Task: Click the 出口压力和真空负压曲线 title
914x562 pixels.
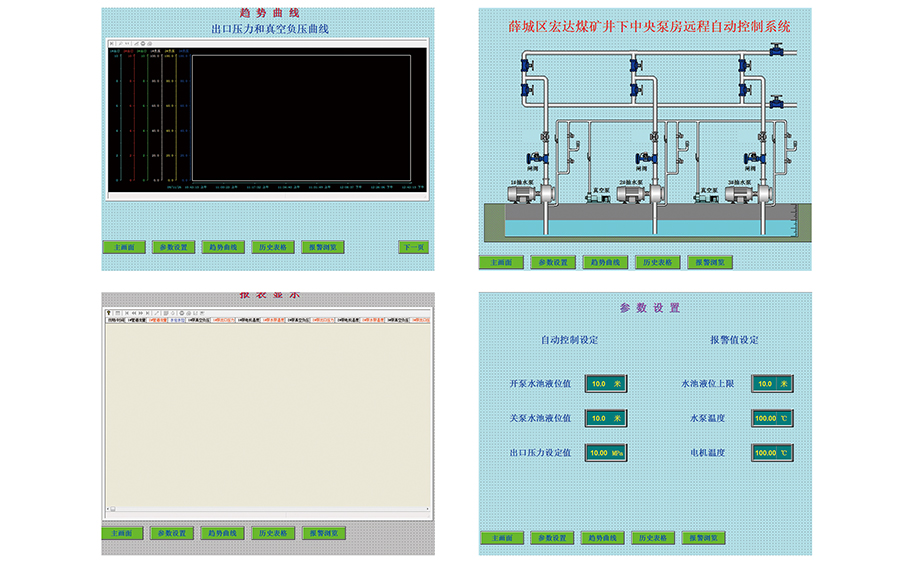Action: [270, 29]
